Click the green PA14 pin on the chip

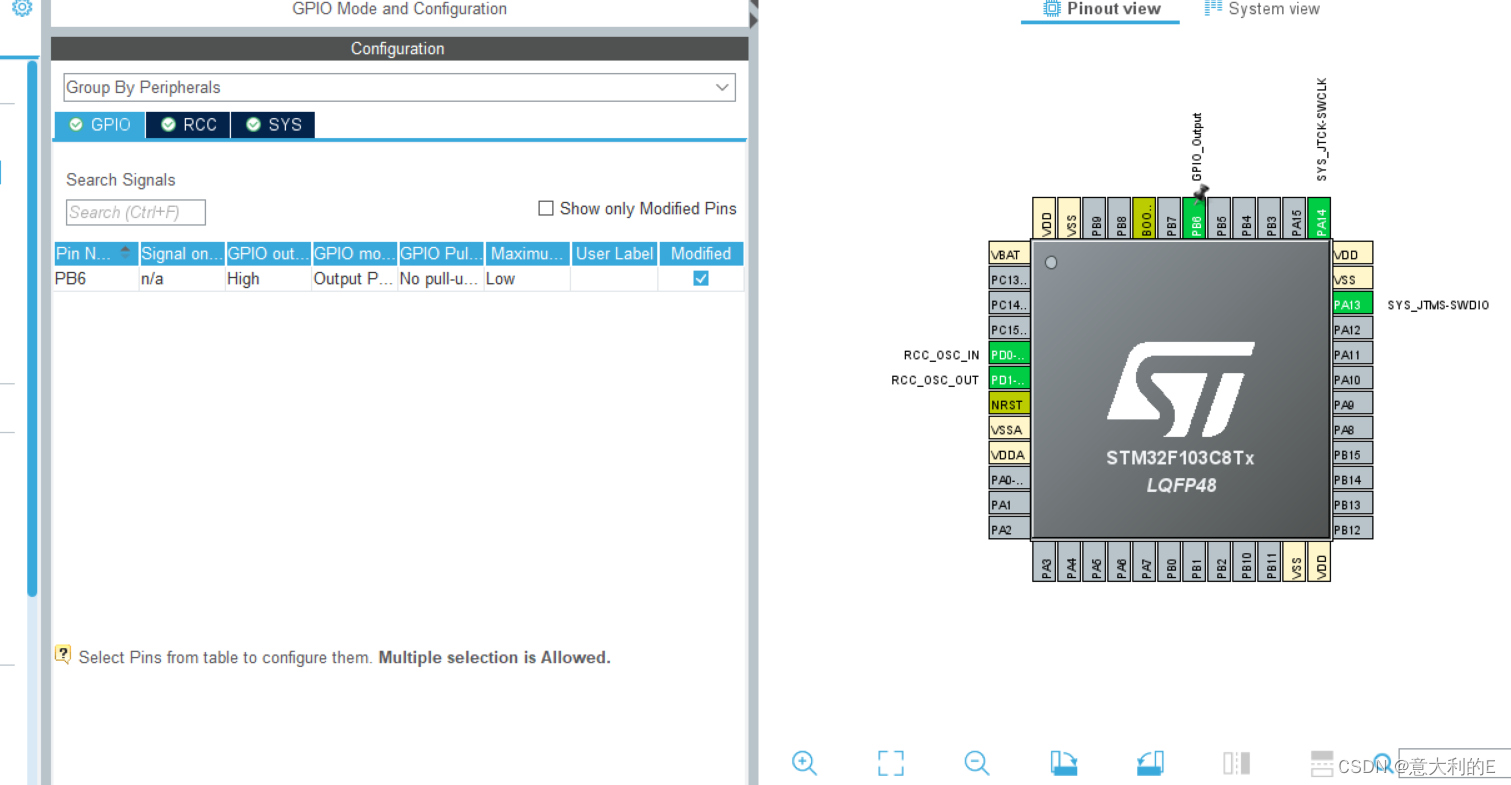1320,217
